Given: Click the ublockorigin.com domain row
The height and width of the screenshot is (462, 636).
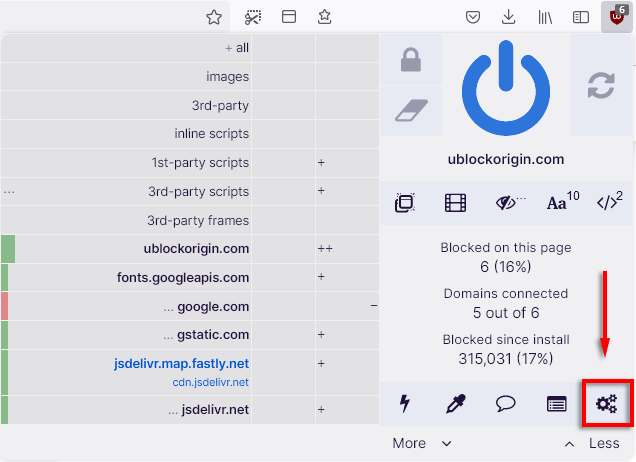Looking at the screenshot, I should point(126,249).
